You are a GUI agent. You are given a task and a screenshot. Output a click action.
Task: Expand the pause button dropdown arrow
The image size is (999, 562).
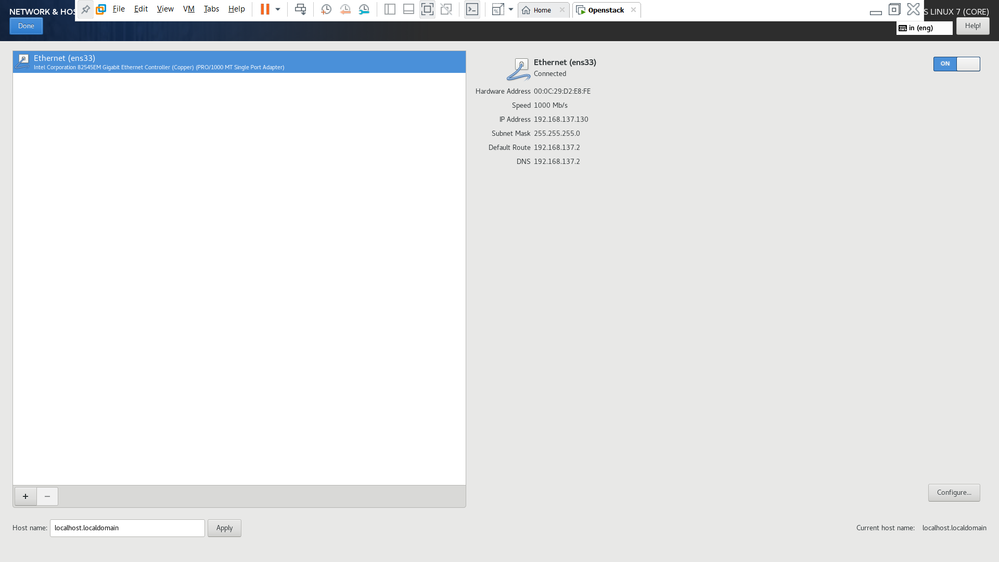[278, 9]
